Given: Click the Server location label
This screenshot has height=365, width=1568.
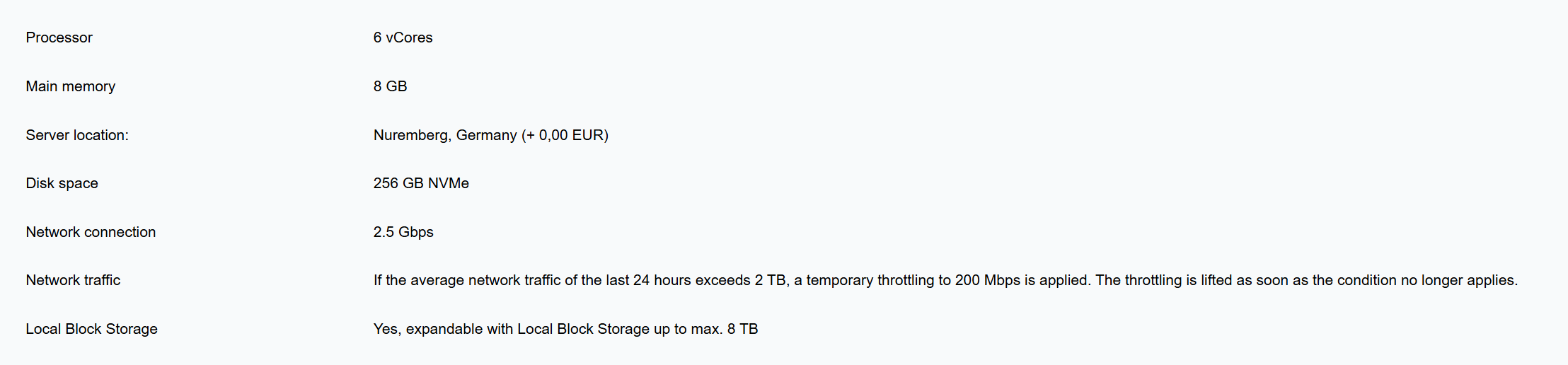Looking at the screenshot, I should click(77, 135).
